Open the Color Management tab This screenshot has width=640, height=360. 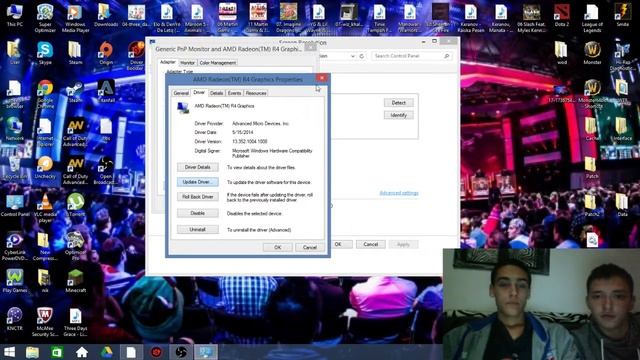(x=218, y=63)
